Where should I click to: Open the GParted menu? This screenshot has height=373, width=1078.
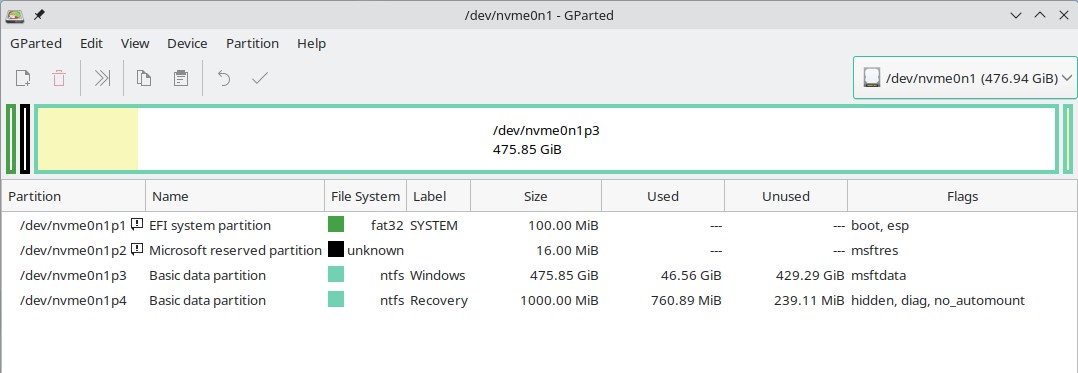36,43
